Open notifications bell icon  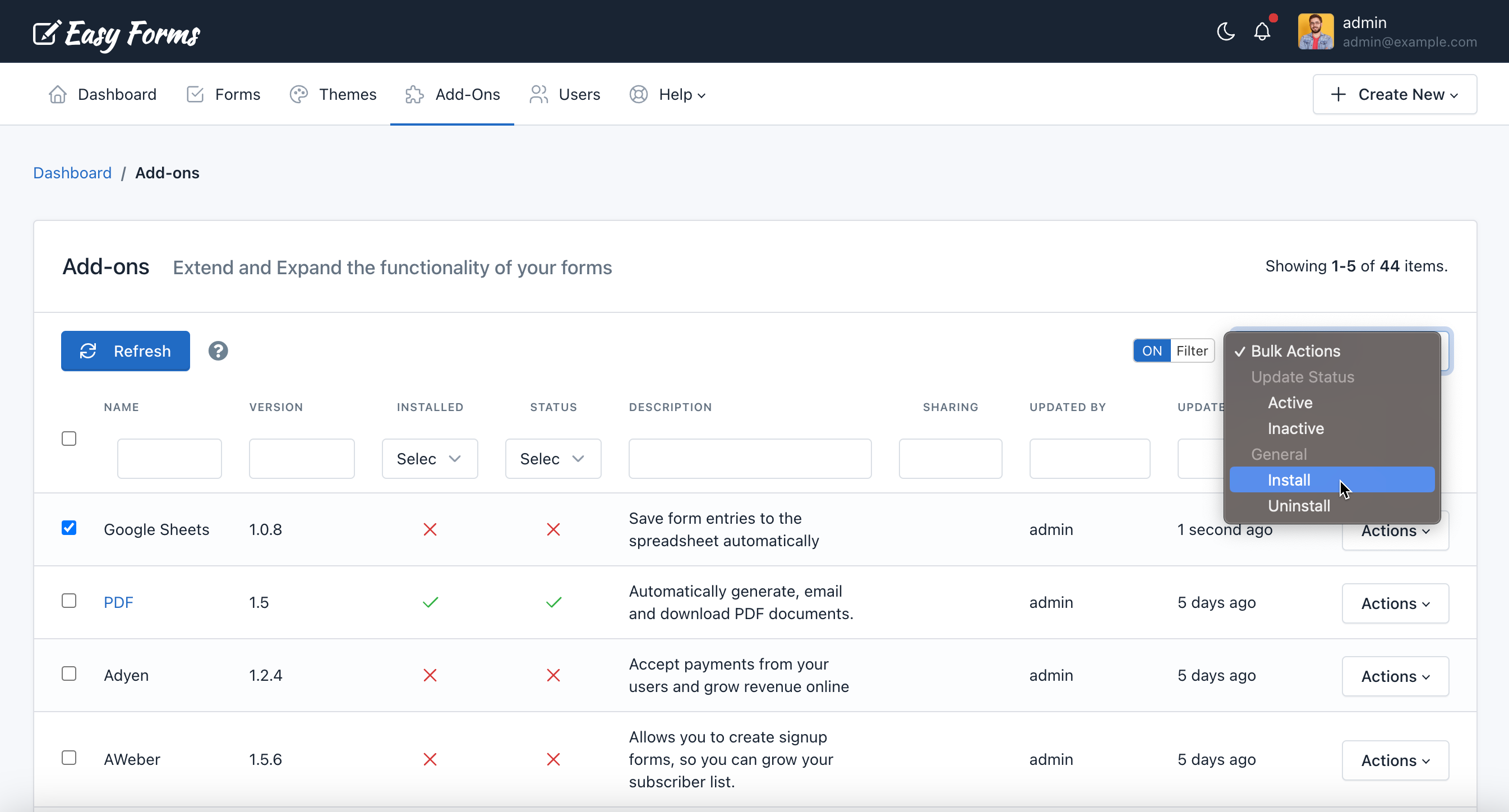1262,31
